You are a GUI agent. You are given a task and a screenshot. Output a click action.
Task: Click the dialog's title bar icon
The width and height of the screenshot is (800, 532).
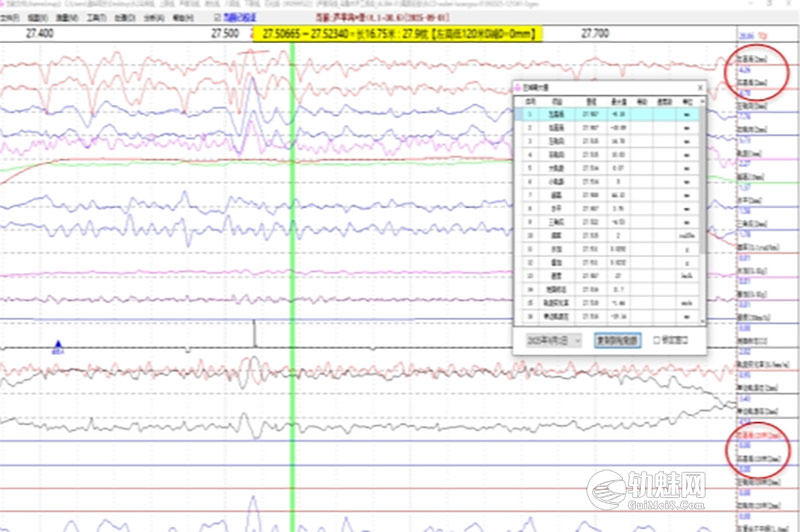[x=518, y=89]
